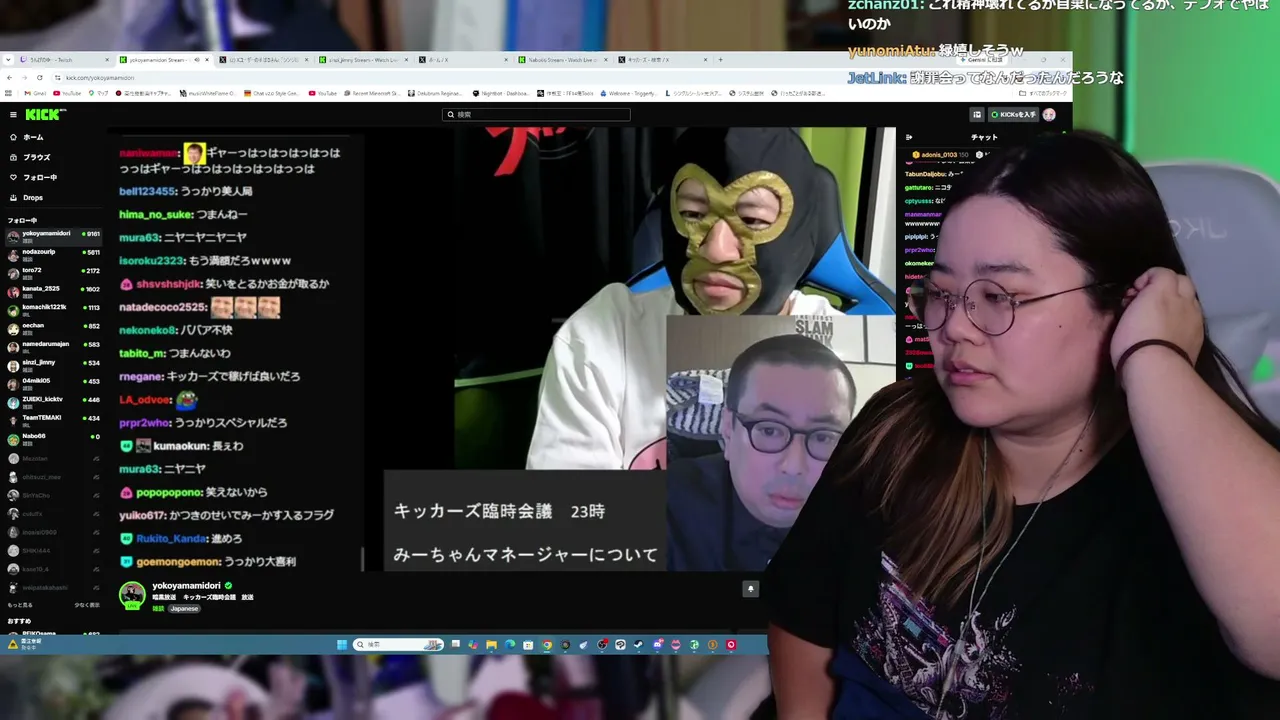1280x720 pixels.
Task: Open the first YouTube bookmark
Action: (x=68, y=93)
